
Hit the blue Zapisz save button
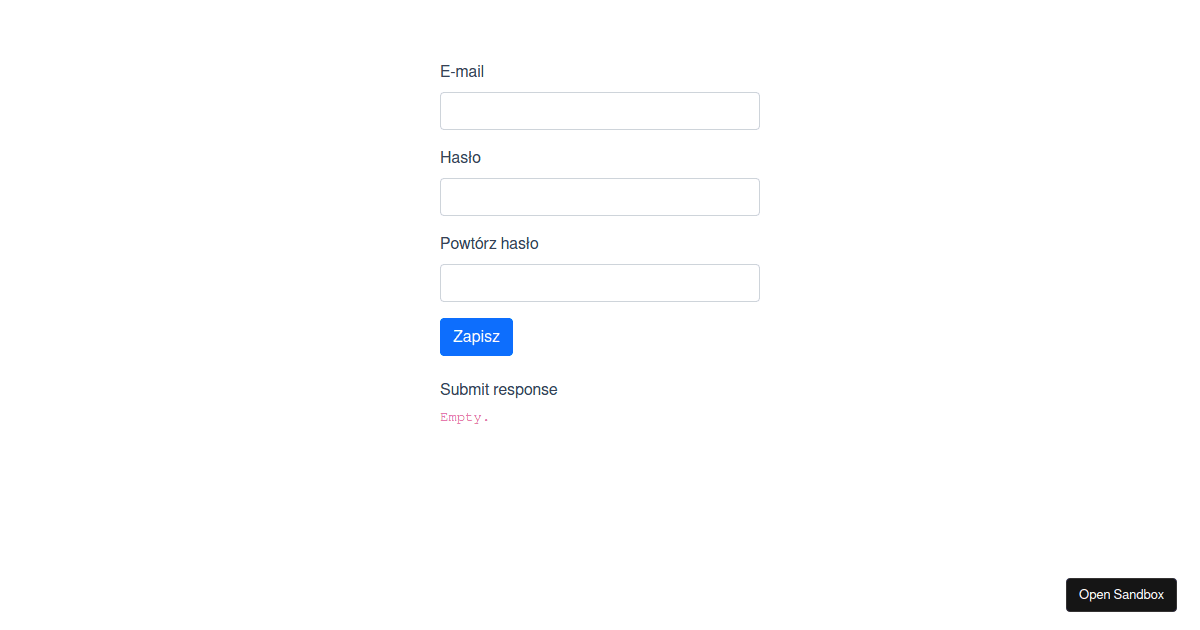coord(476,337)
